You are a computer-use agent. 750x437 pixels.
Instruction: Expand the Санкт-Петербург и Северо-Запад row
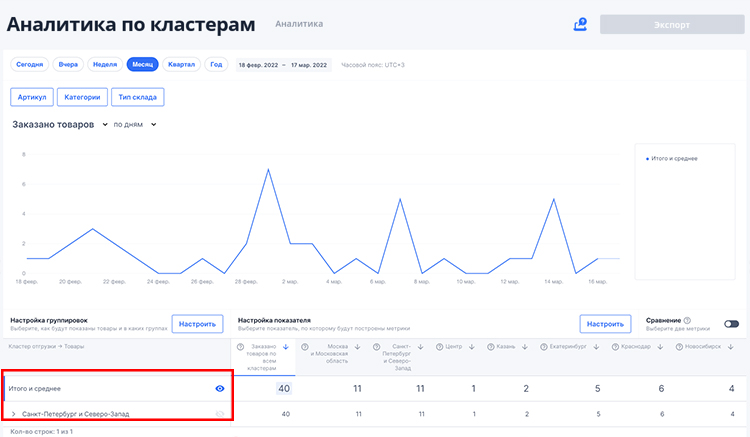point(14,413)
